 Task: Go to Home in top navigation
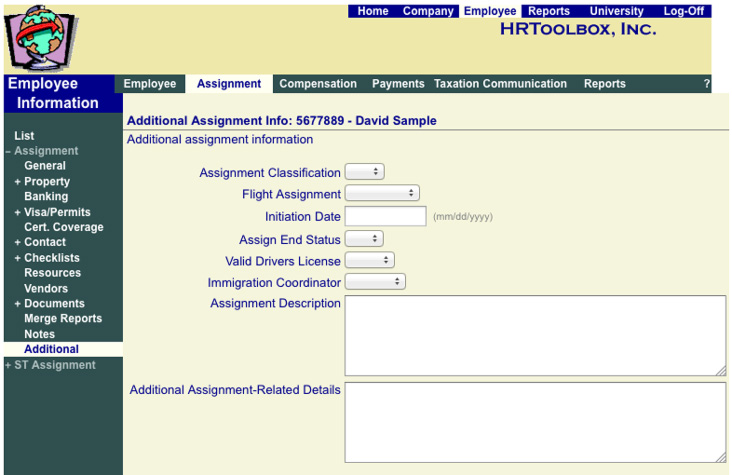pos(373,11)
